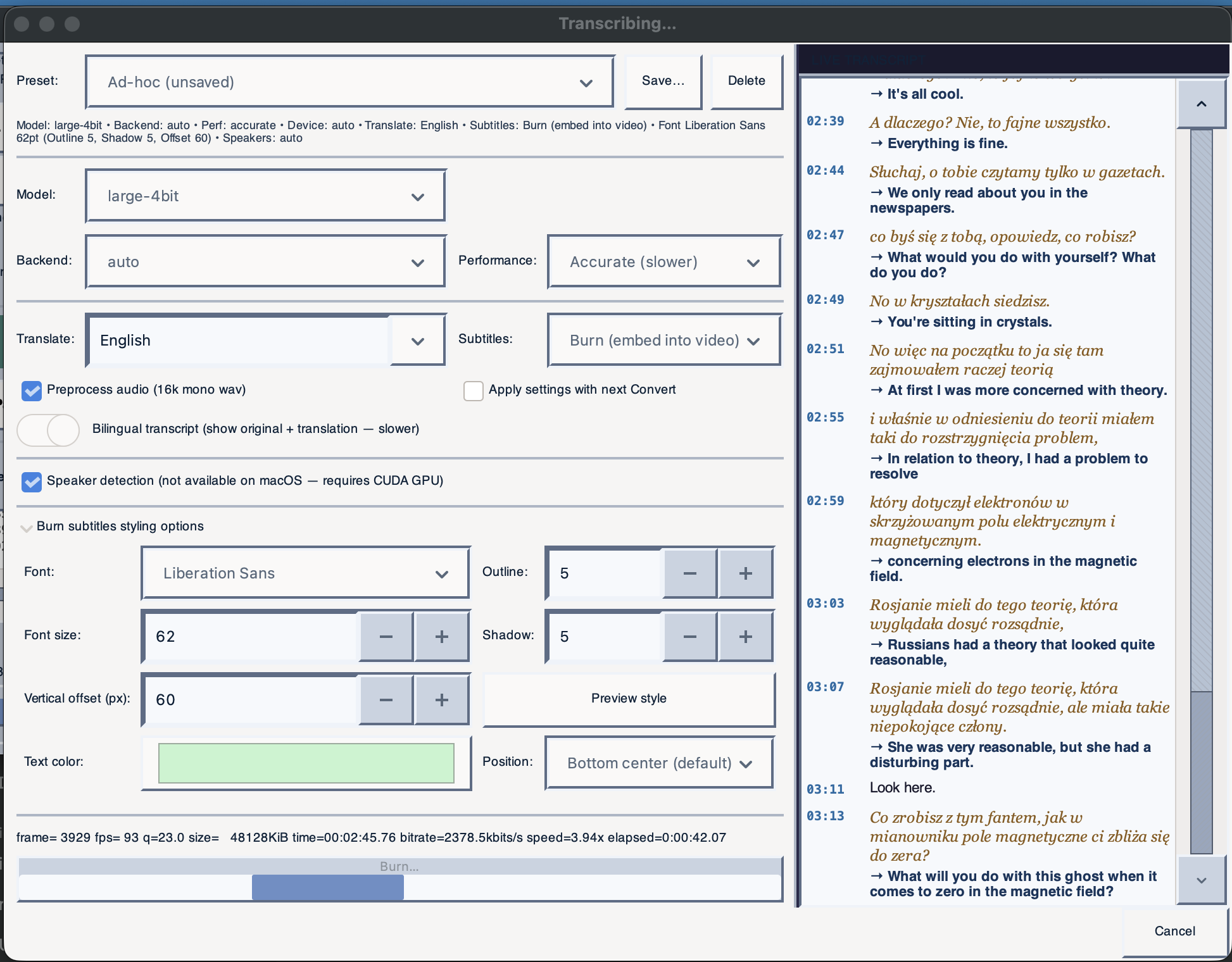Click the 03:03 timestamp in transcript
Image resolution: width=1232 pixels, height=962 pixels.
click(825, 604)
